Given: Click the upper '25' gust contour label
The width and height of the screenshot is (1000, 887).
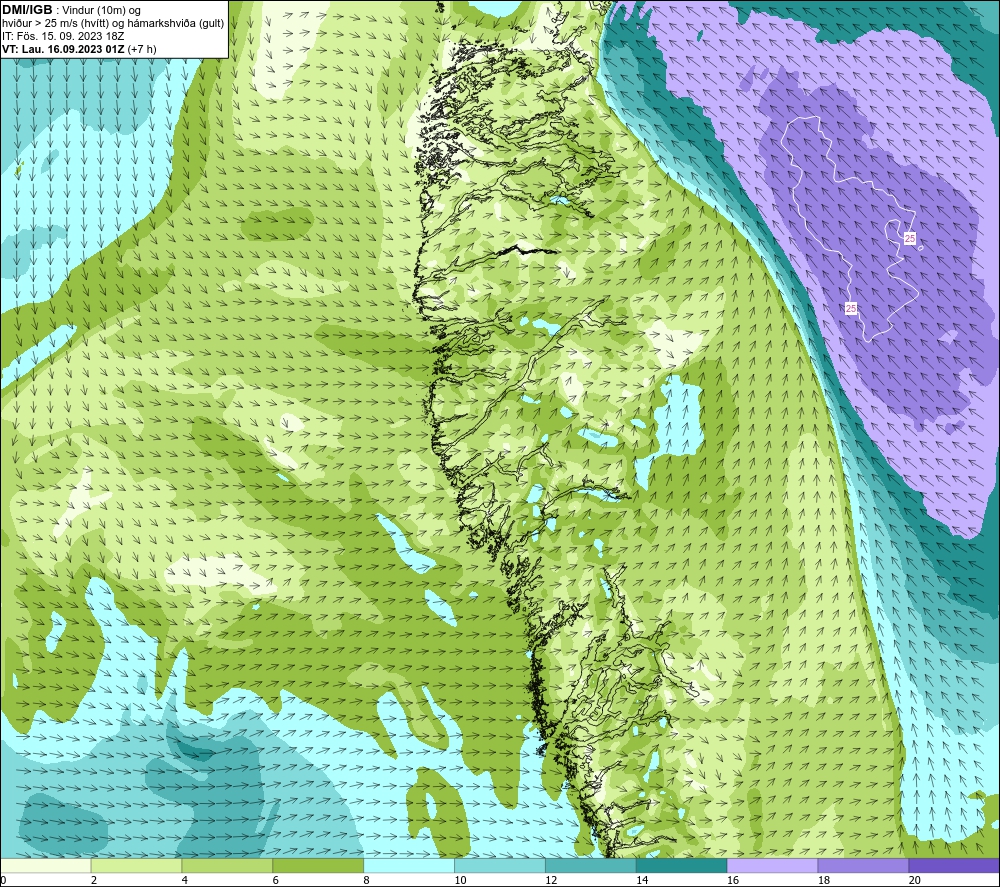Looking at the screenshot, I should coord(910,238).
